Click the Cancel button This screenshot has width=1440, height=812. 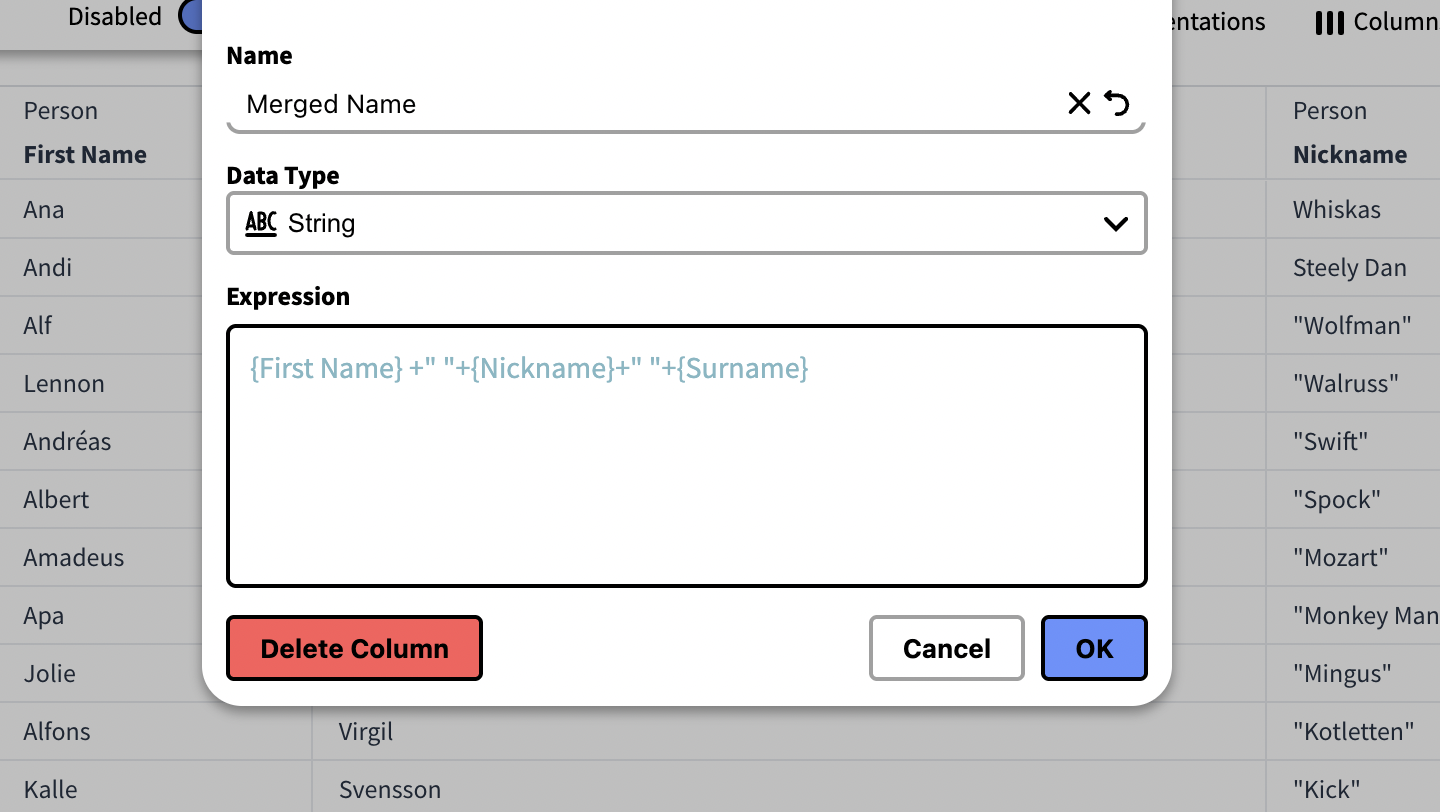point(946,649)
